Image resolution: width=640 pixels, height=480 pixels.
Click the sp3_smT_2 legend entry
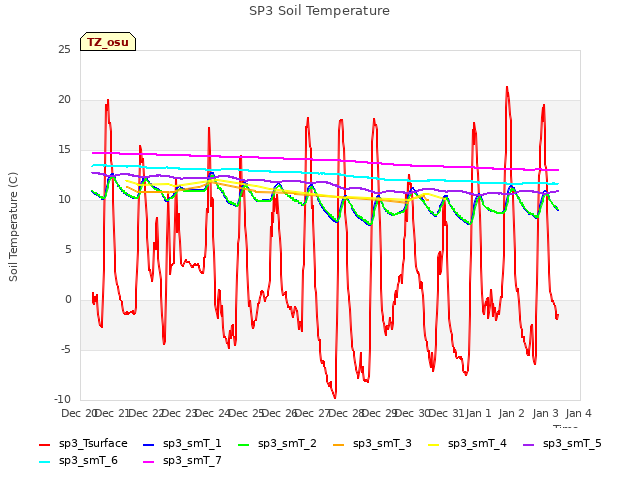click(277, 444)
